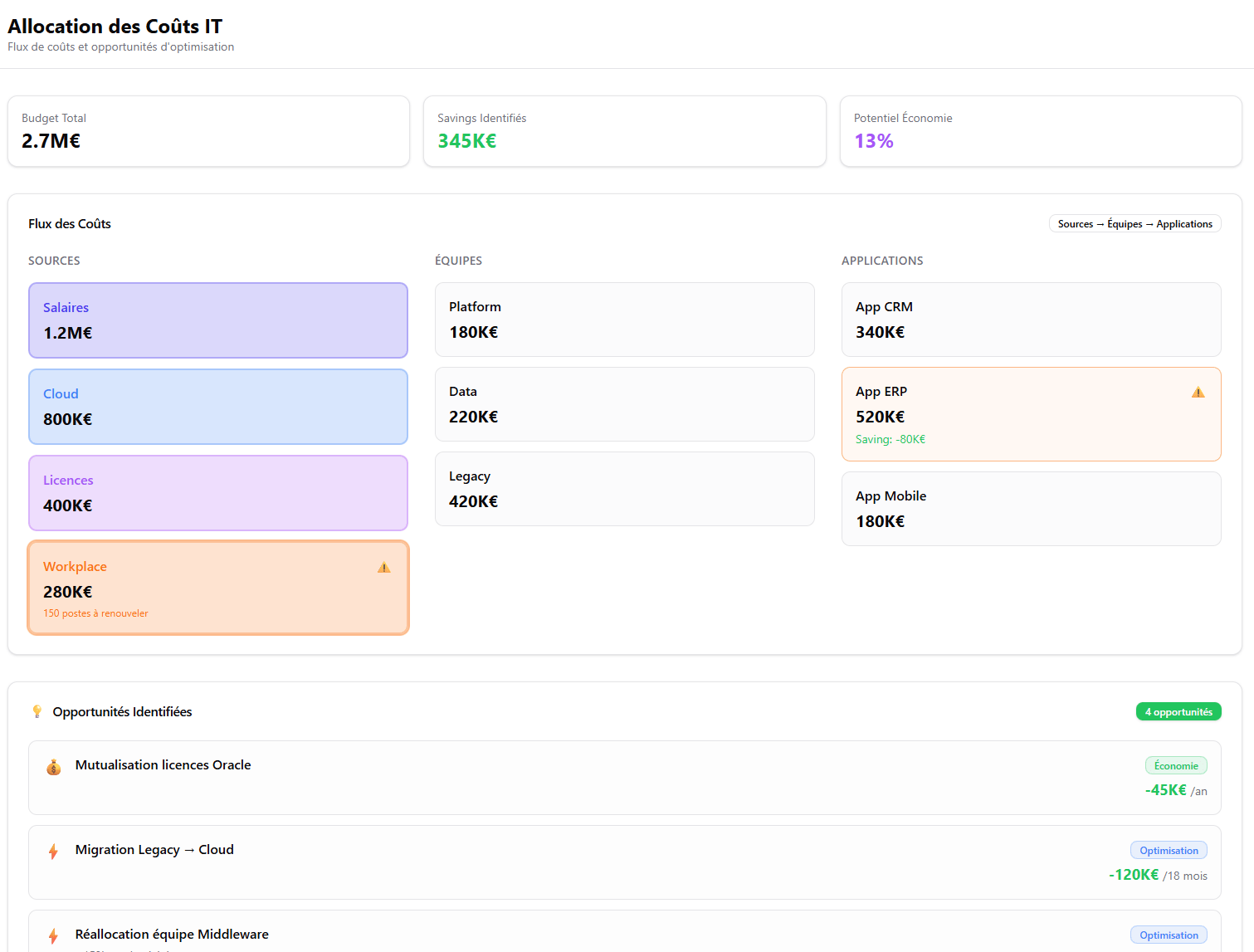This screenshot has height=952, width=1254.
Task: Click the Savings Identifiés 345K€ card
Action: pyautogui.click(x=624, y=131)
